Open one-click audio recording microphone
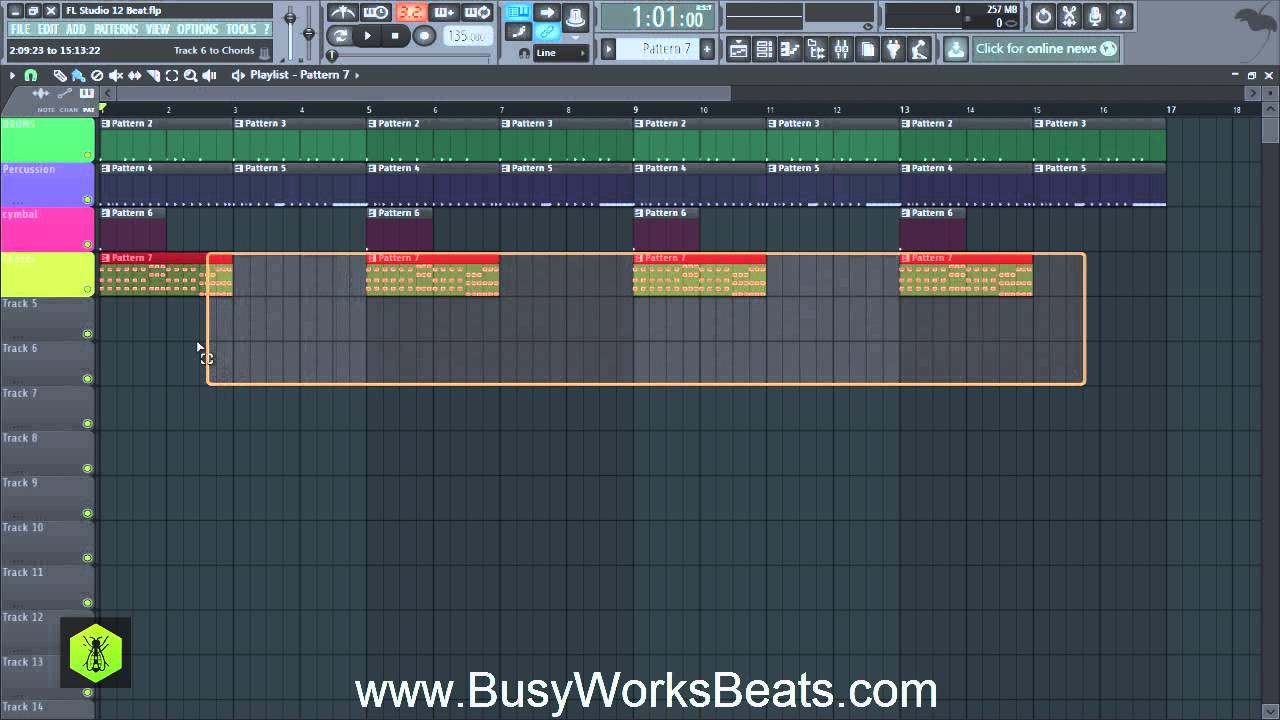The image size is (1280, 720). click(1095, 16)
